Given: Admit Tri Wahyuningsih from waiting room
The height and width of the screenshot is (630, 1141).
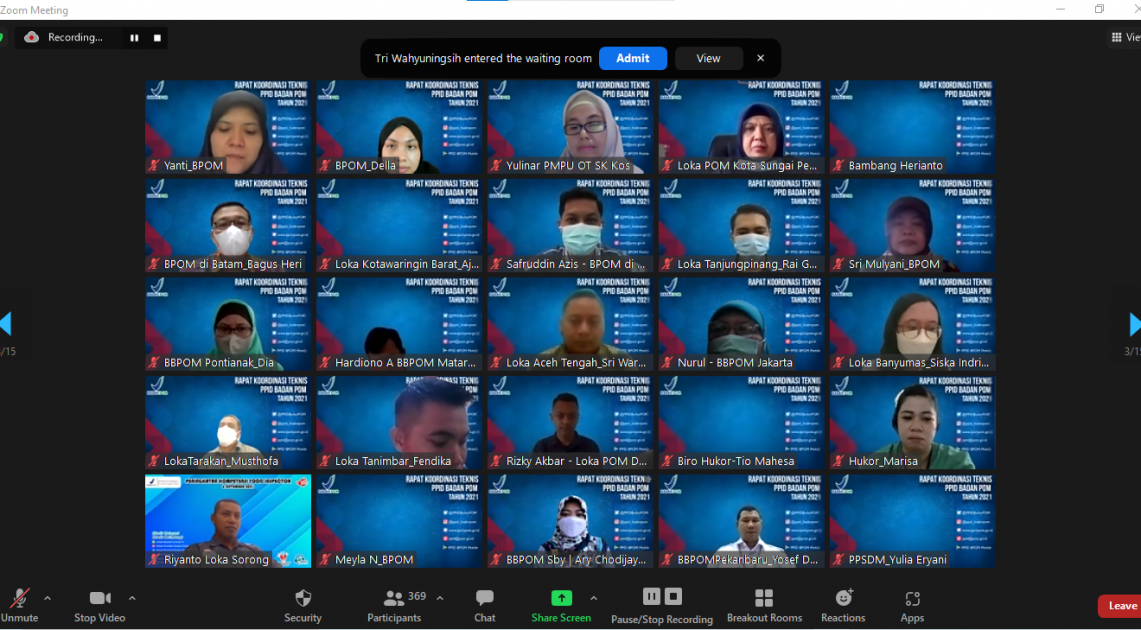Looking at the screenshot, I should coord(632,58).
